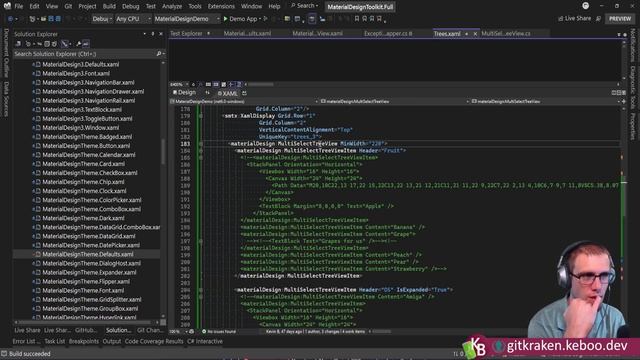Screen dimensions: 640x360
Task: Pin the Trees.xaml tab
Action: [467, 34]
